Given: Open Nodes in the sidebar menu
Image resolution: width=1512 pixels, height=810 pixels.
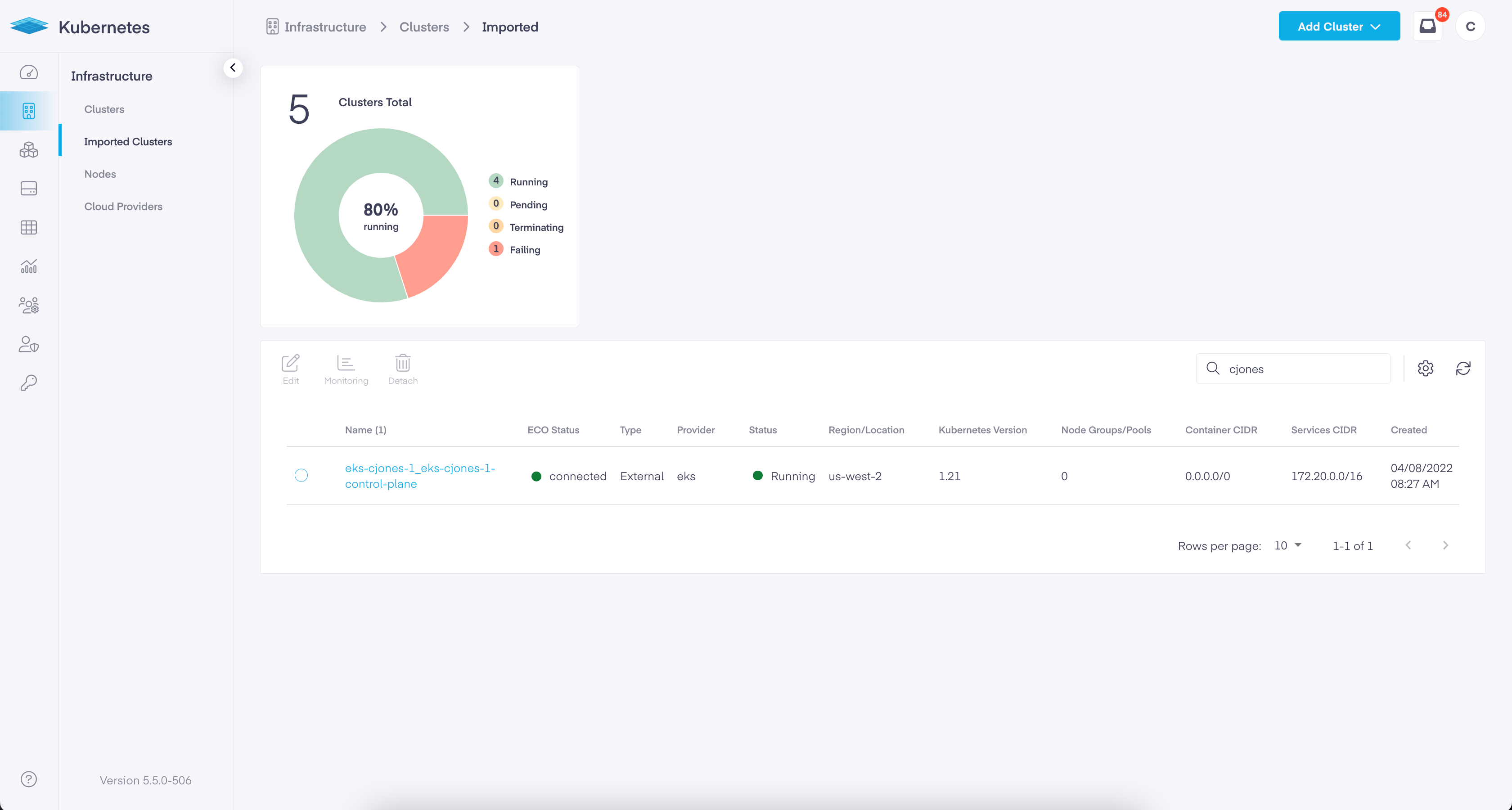Looking at the screenshot, I should [100, 174].
